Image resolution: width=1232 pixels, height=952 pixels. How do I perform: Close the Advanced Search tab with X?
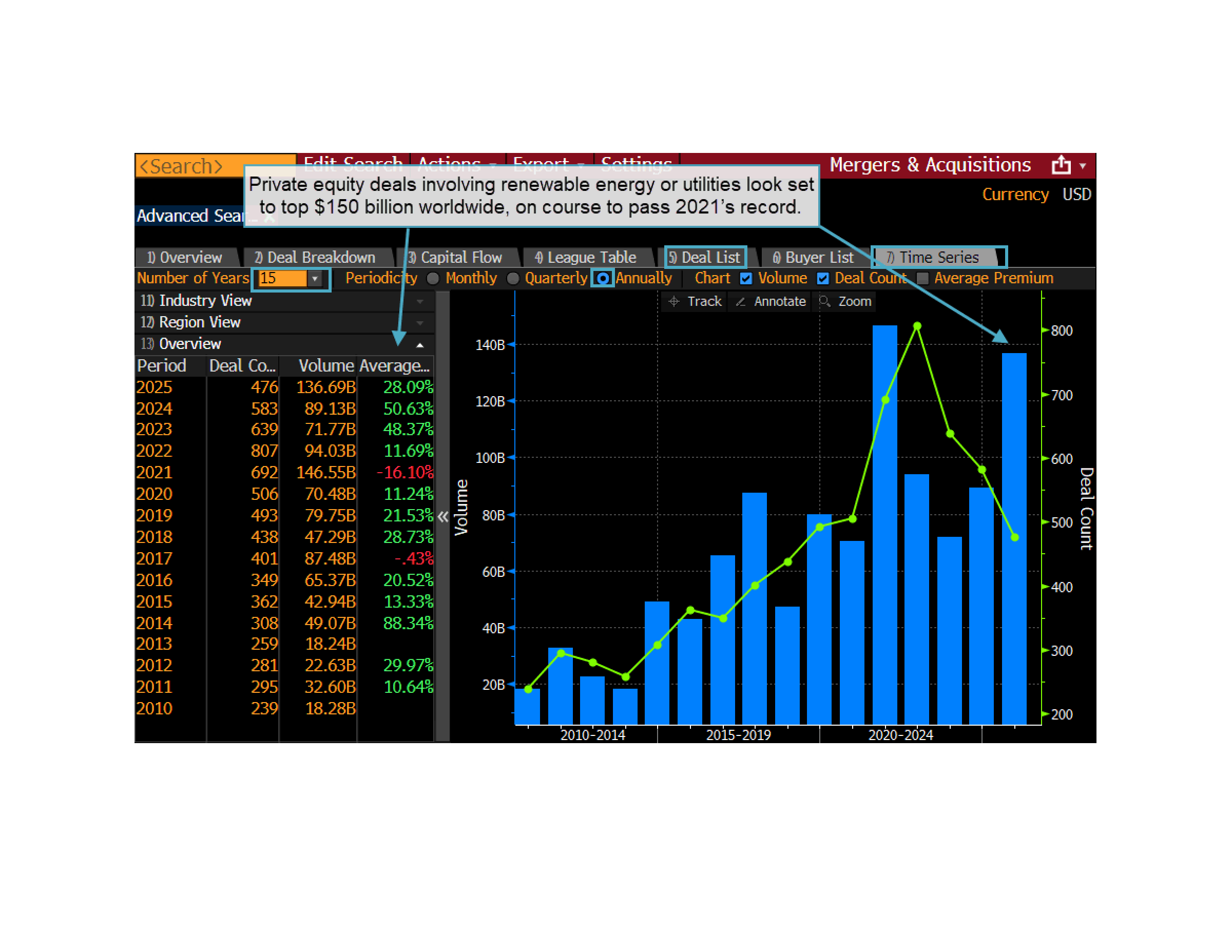click(269, 217)
